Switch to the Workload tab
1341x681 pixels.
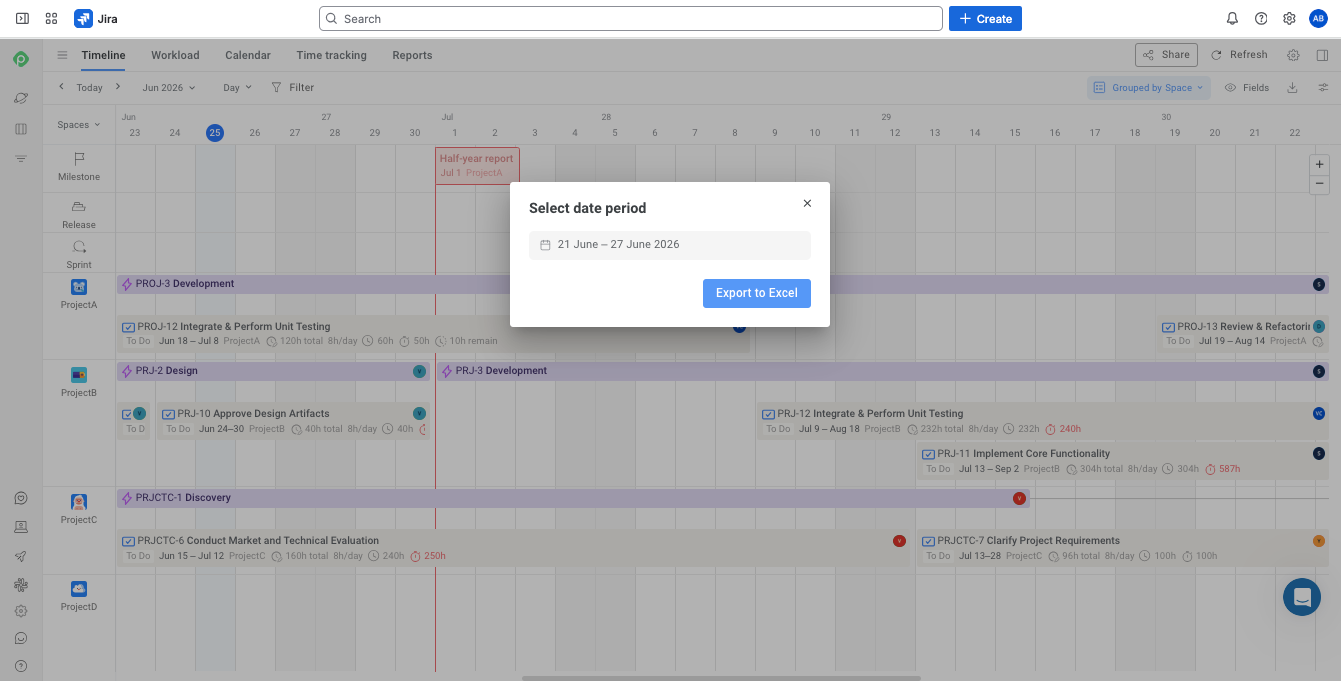coord(175,55)
